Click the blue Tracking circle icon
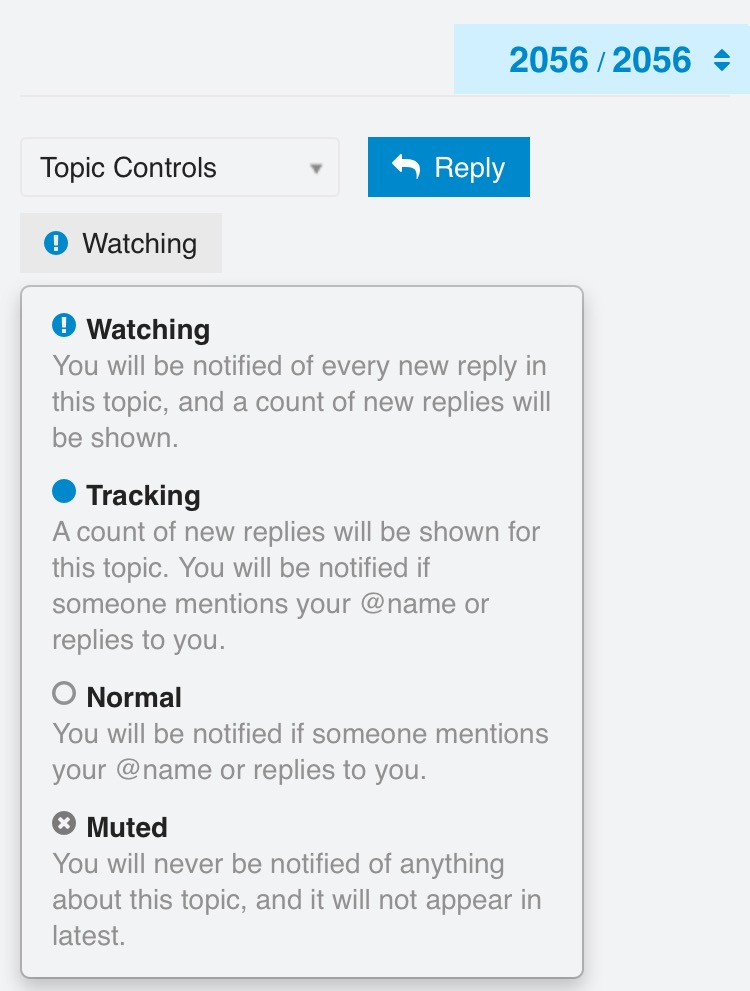Screen dimensions: 750x991 coord(64,491)
